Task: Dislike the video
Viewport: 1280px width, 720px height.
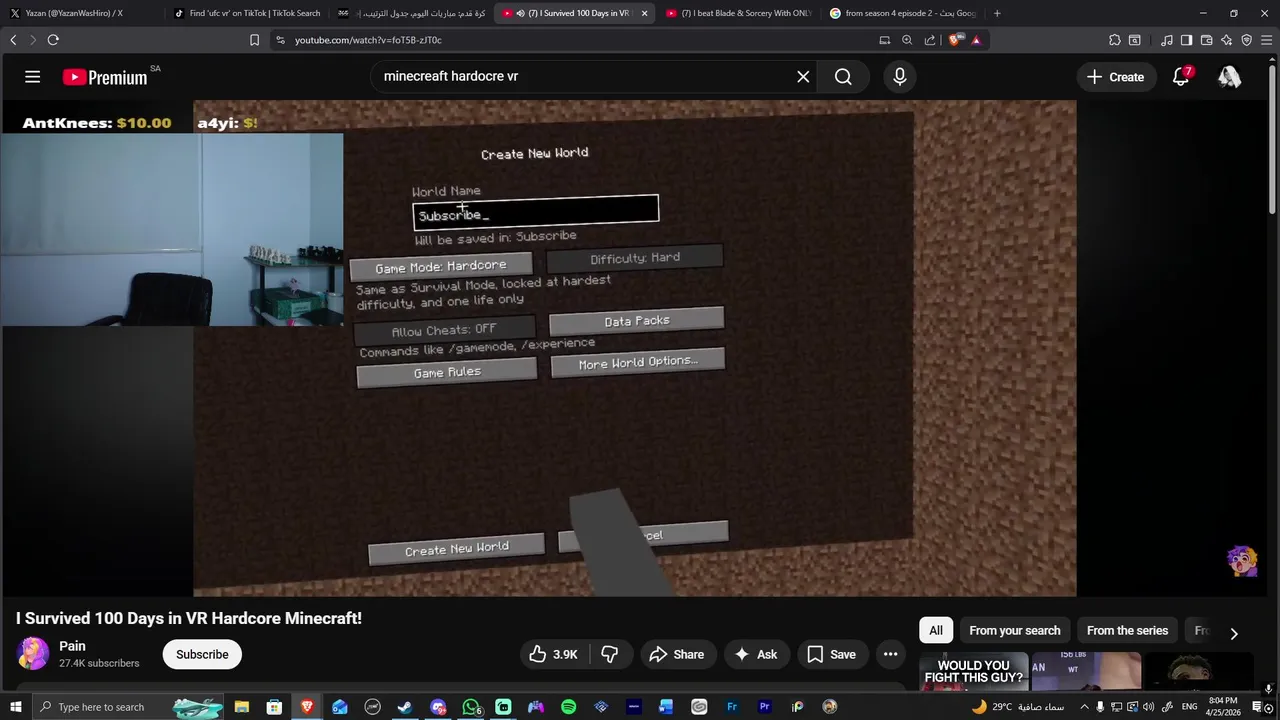Action: click(x=609, y=654)
